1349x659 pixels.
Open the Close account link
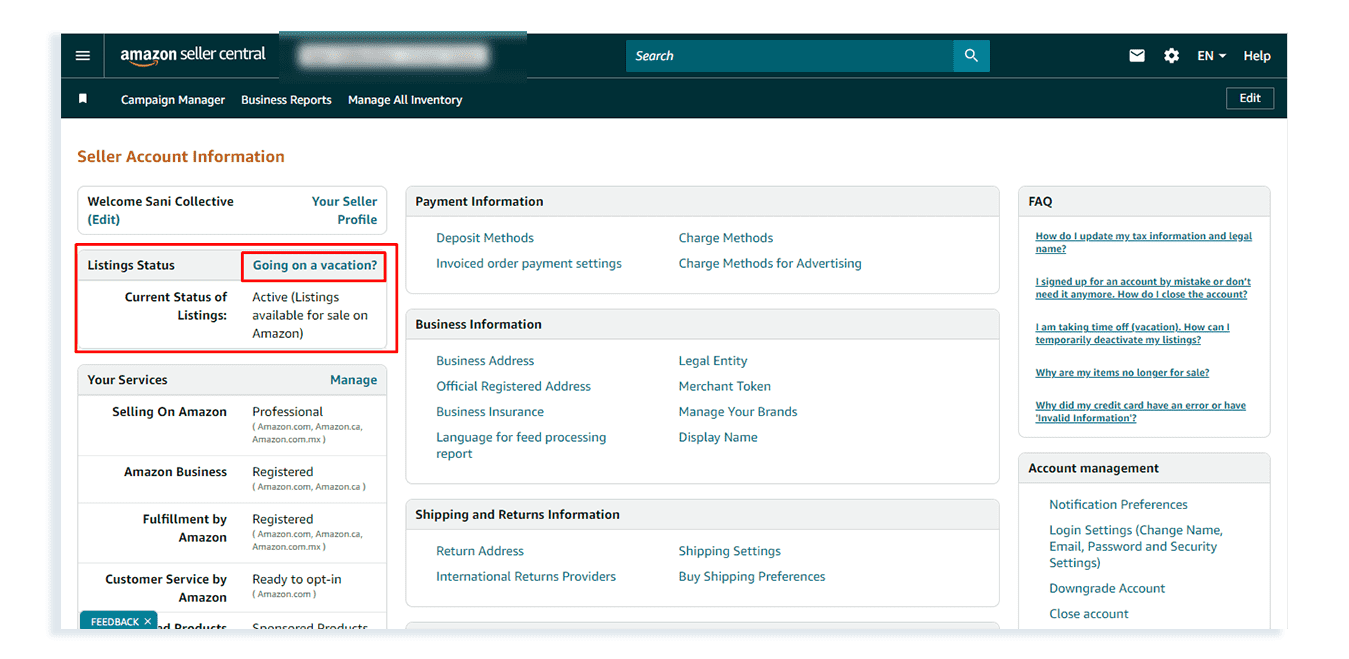pyautogui.click(x=1088, y=613)
